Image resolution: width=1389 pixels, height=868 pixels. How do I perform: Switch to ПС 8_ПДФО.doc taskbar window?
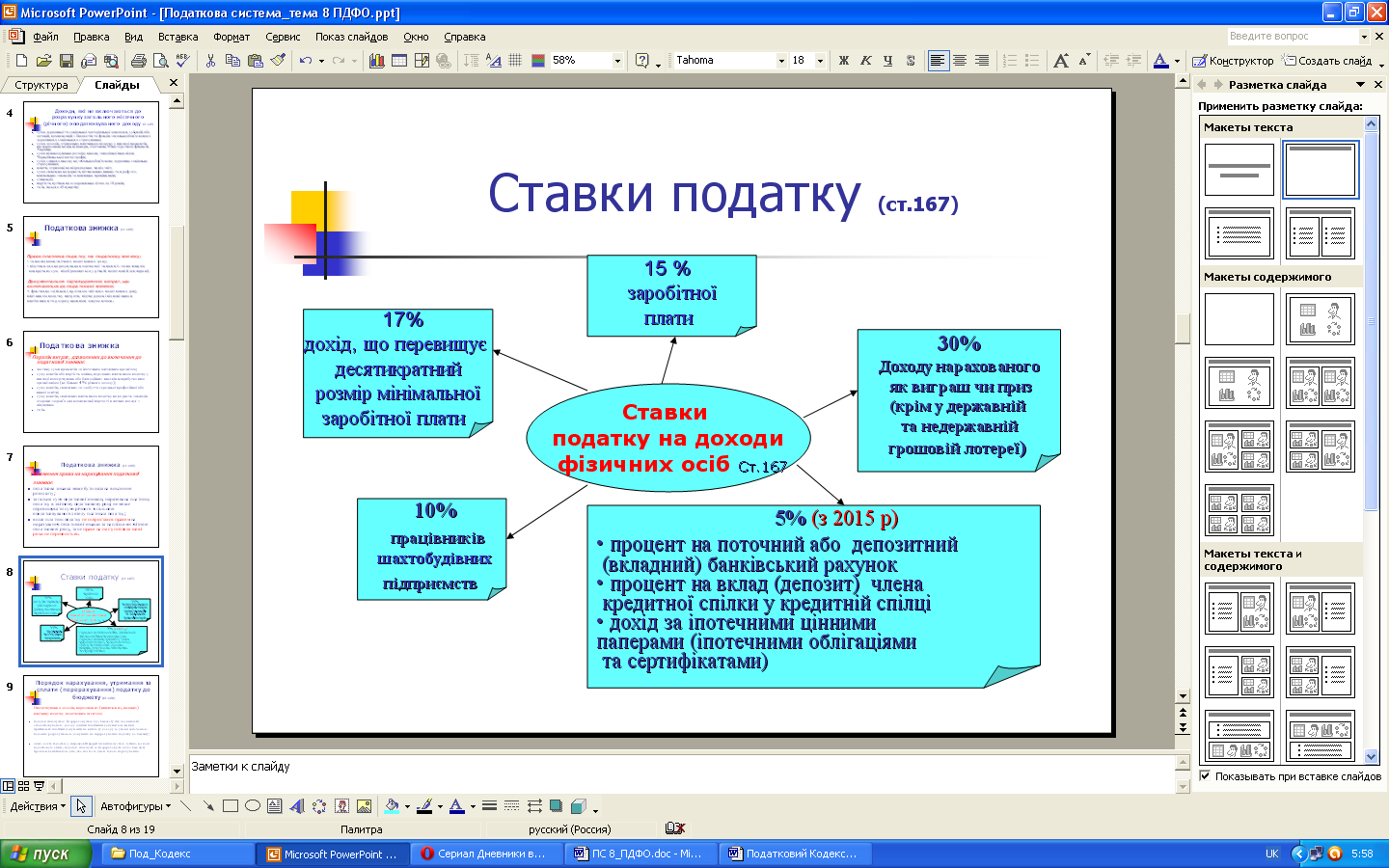(642, 854)
